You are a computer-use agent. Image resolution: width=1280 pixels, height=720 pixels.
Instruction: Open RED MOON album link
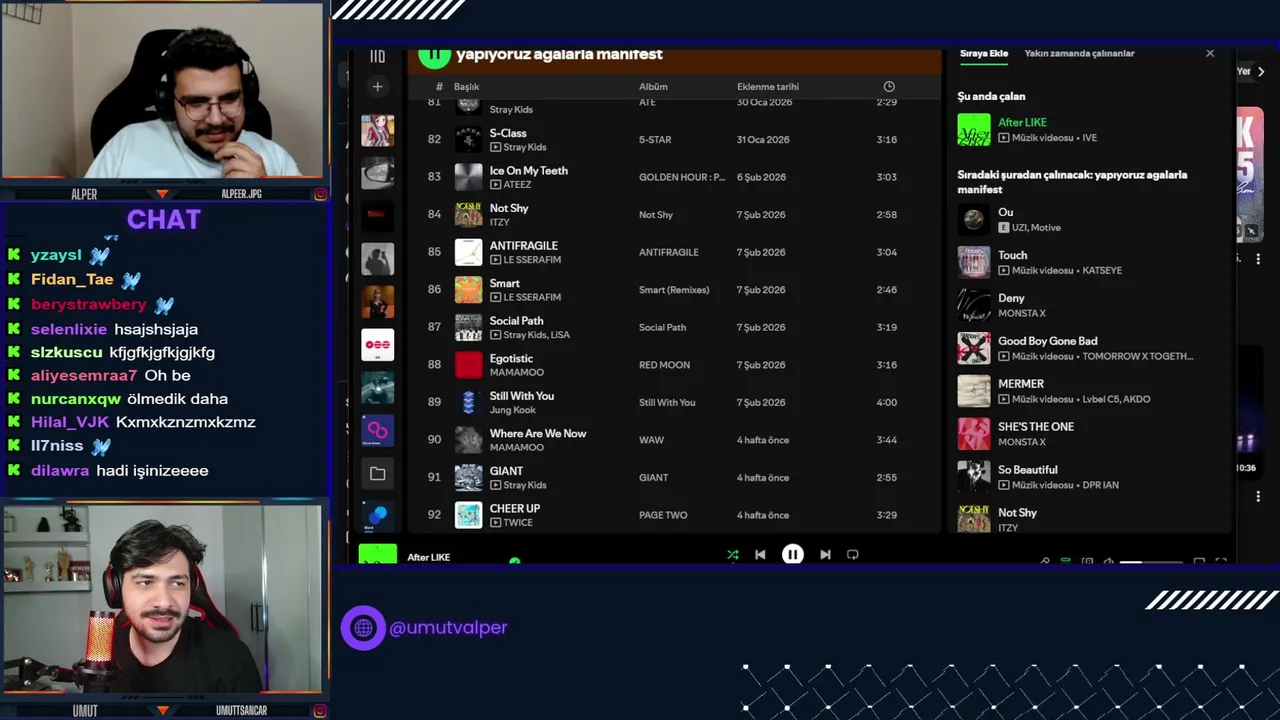click(664, 365)
